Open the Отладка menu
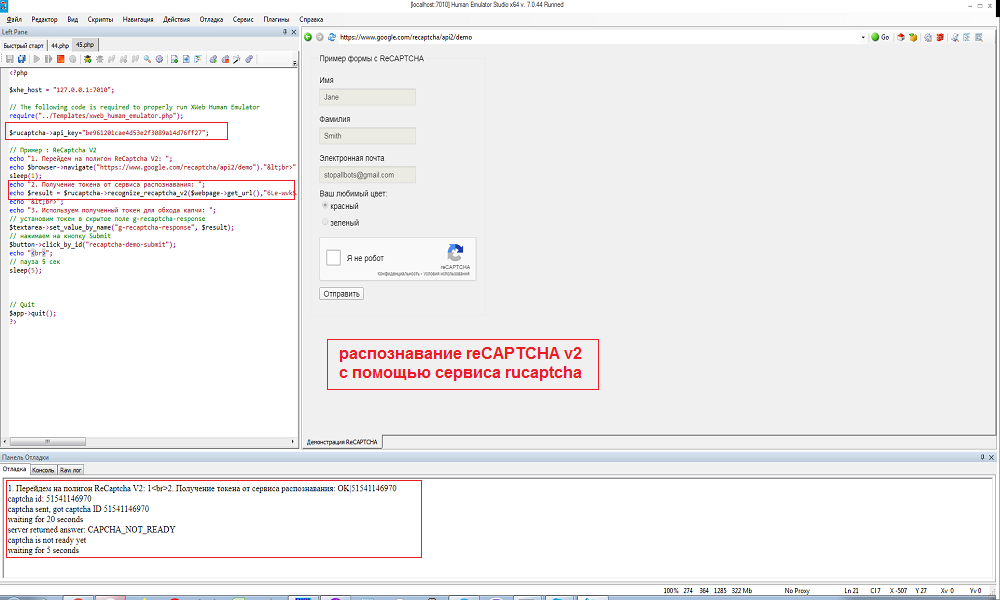This screenshot has height=600, width=1000. 211,19
